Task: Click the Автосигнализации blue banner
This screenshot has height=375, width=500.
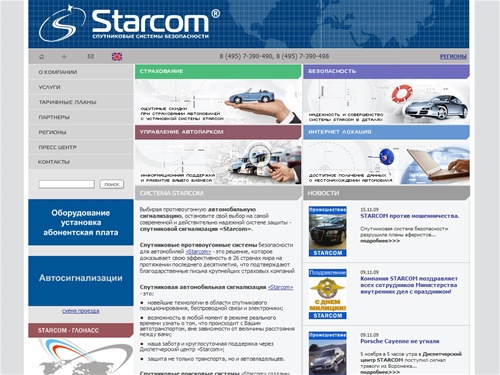Action: pos(81,281)
